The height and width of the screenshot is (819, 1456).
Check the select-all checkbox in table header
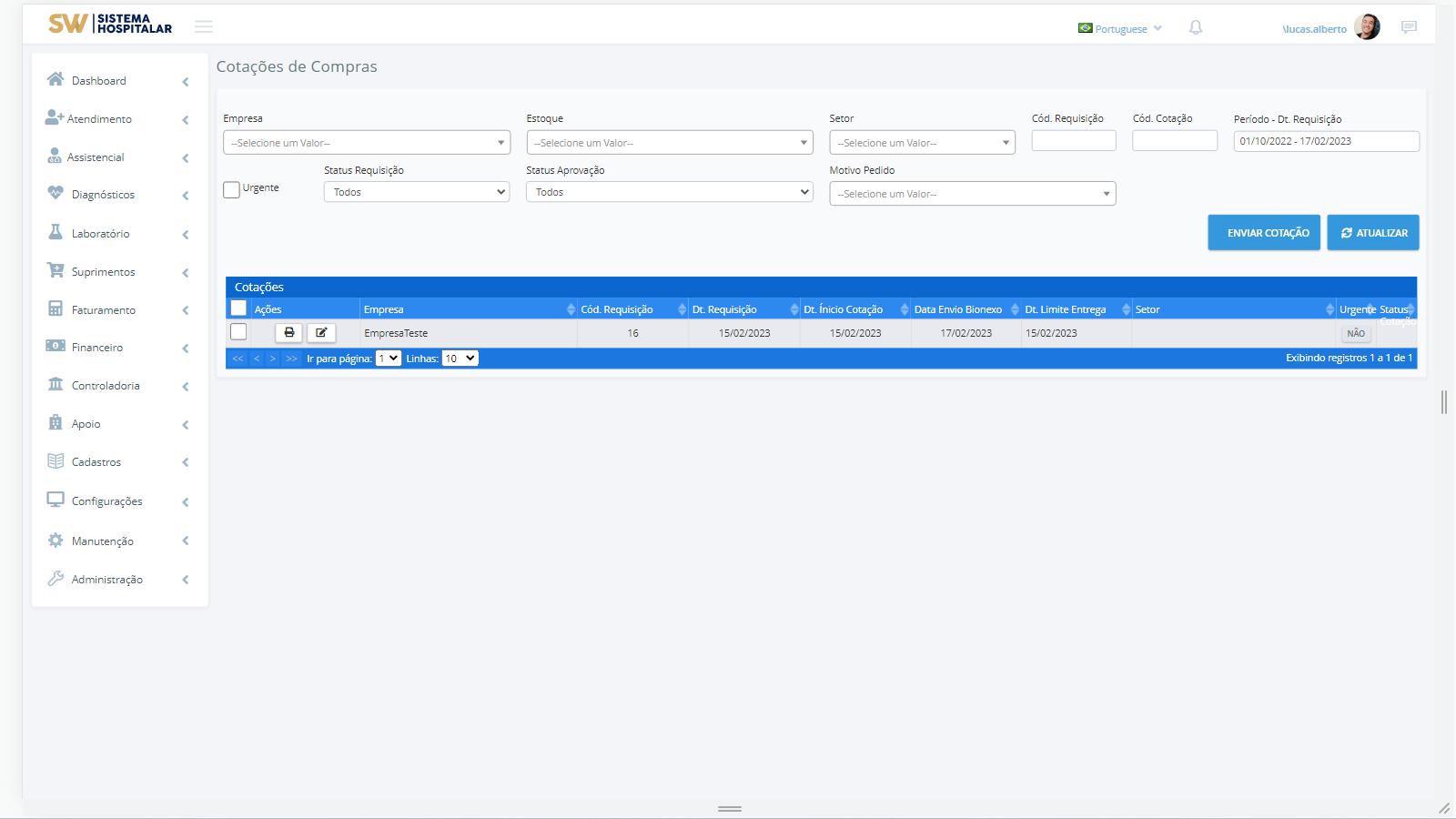pos(238,308)
